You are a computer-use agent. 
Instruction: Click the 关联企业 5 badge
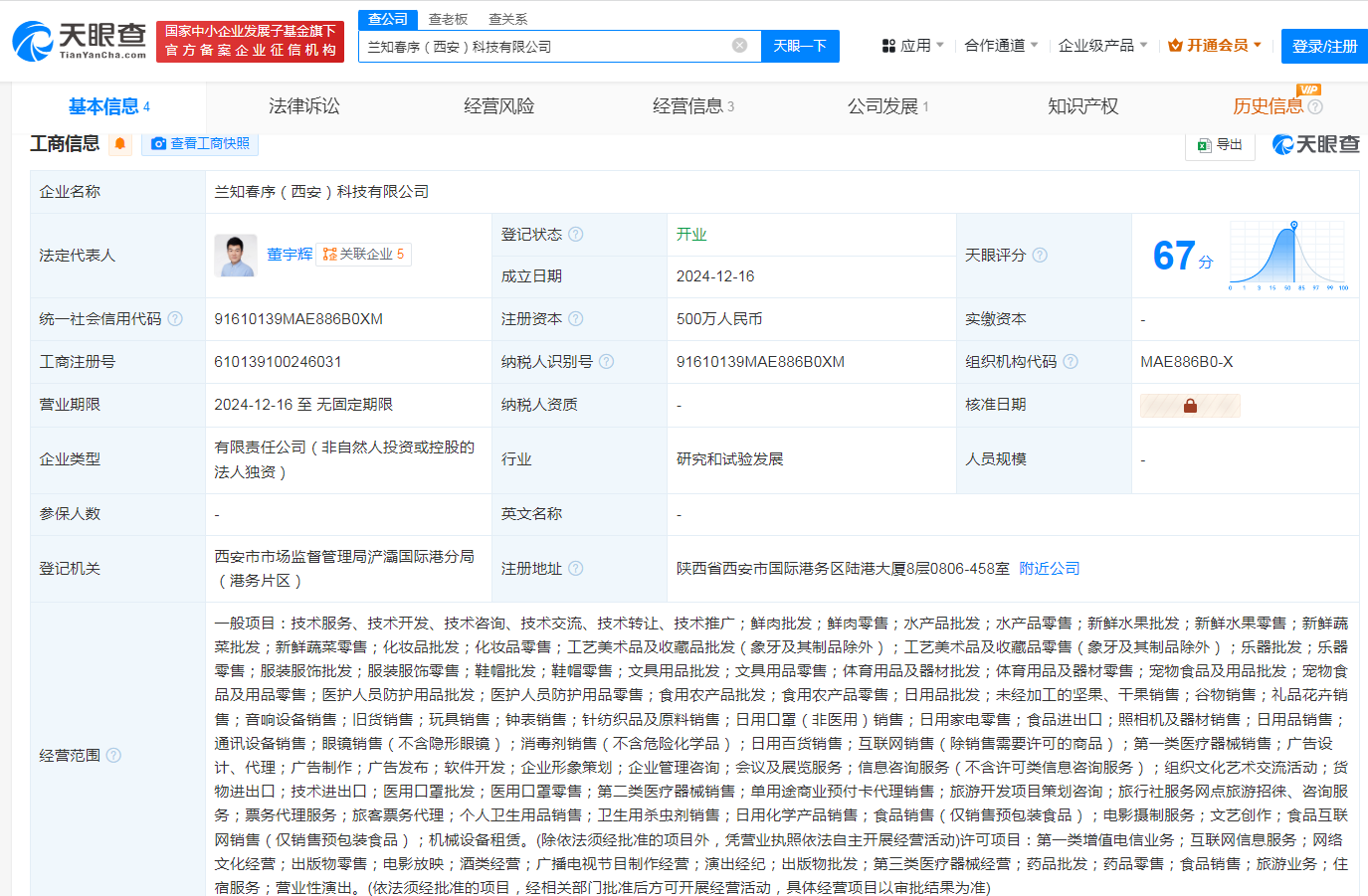(x=363, y=255)
